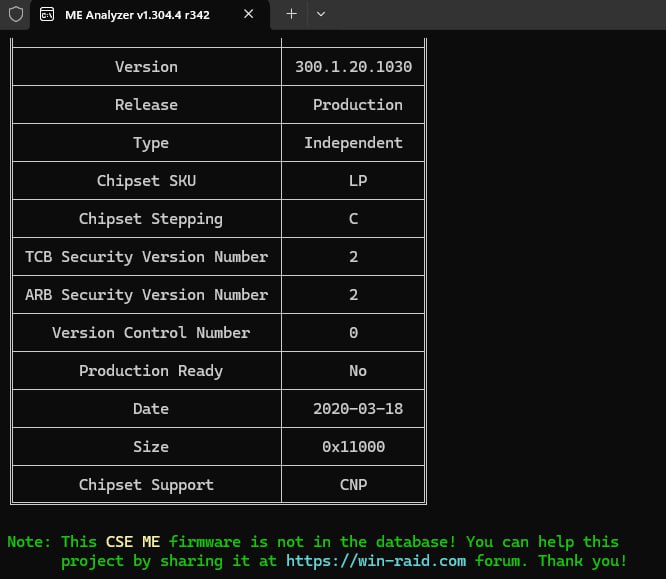Click the Chipset SKU label

(x=146, y=181)
